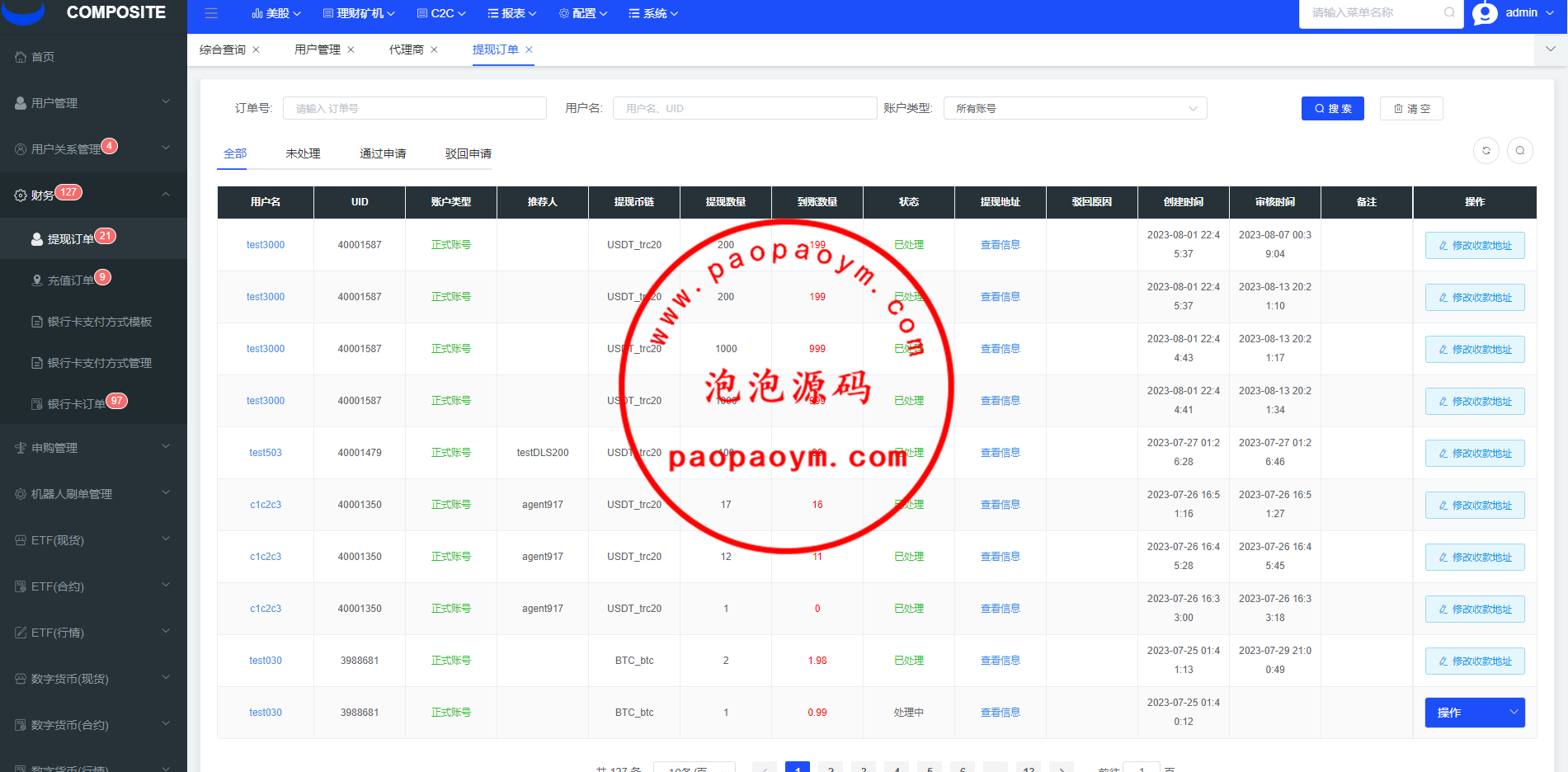Click the ETF(行情) edit icon in sidebar
Screen dimensions: 1568x772
21,633
